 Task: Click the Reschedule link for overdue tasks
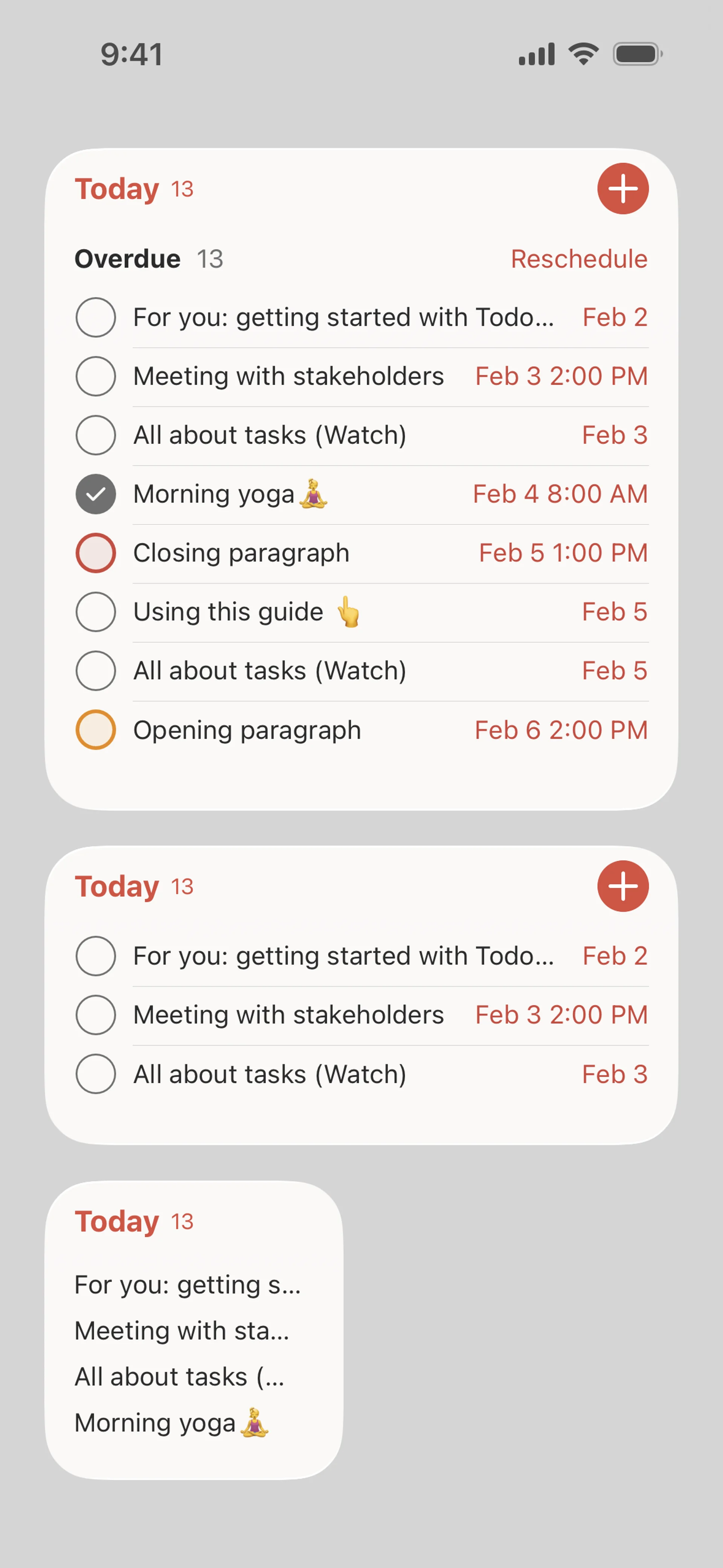579,259
